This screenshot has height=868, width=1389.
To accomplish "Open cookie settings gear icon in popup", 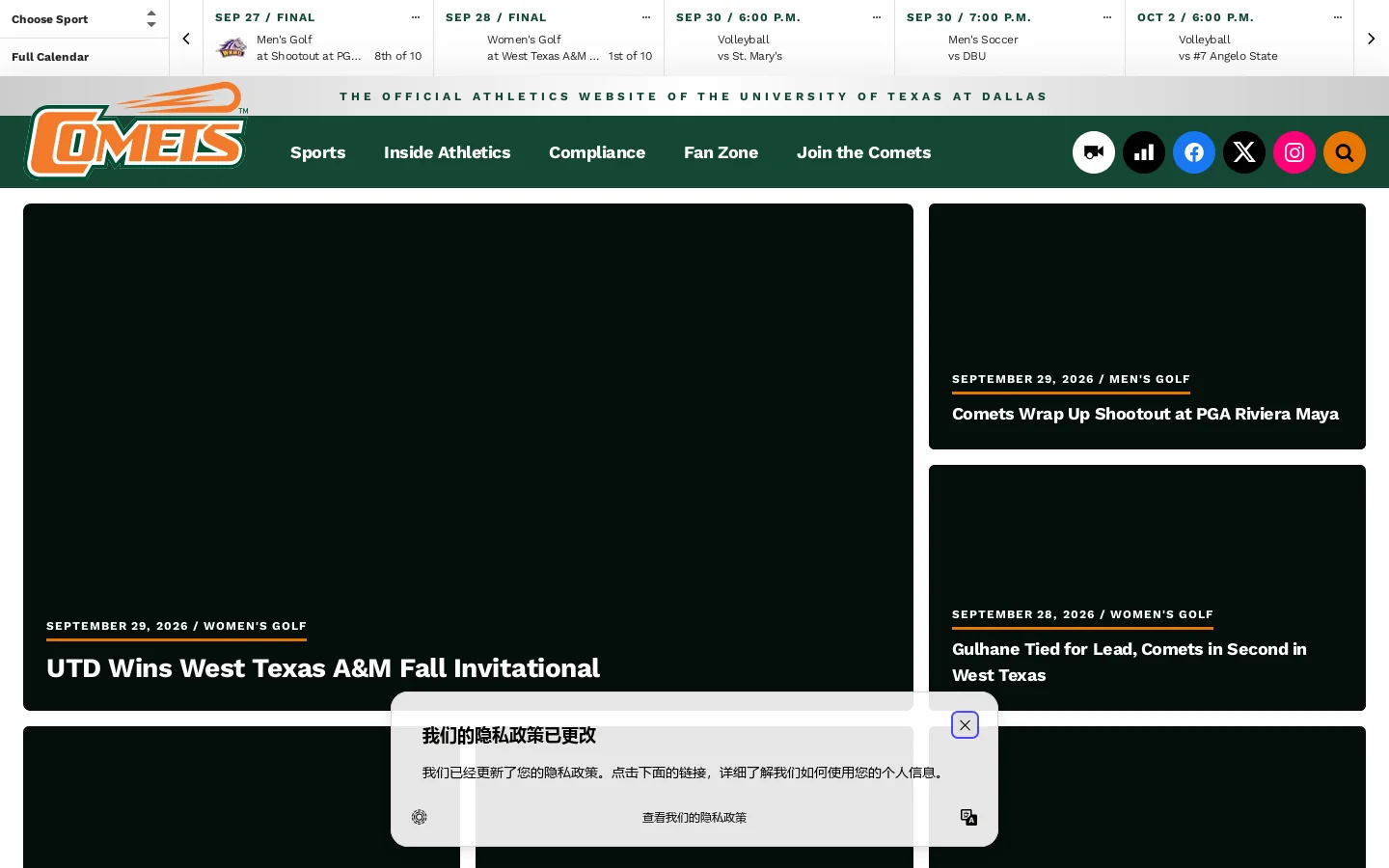I will pos(420,817).
